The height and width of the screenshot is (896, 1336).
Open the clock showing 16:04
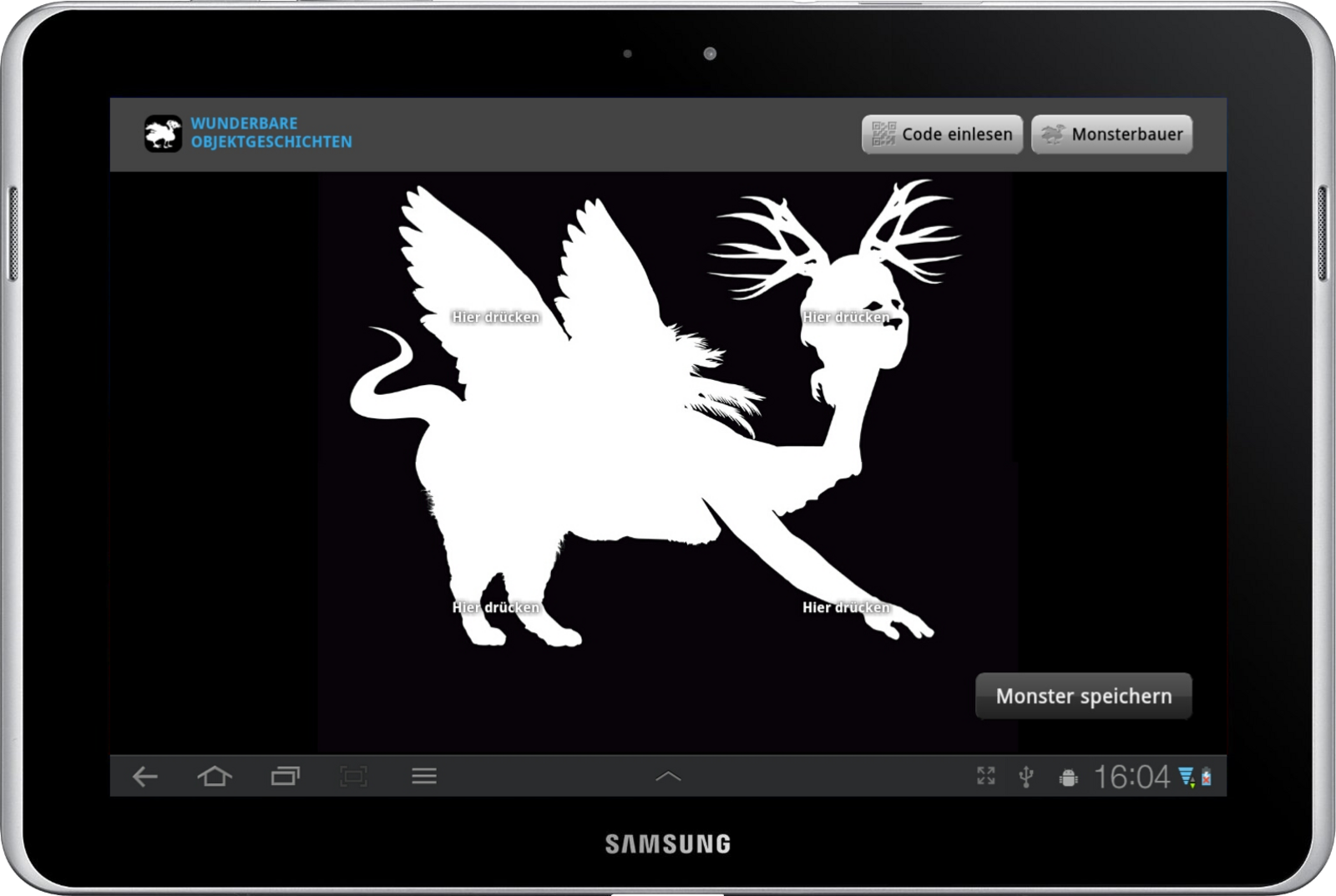point(1131,777)
